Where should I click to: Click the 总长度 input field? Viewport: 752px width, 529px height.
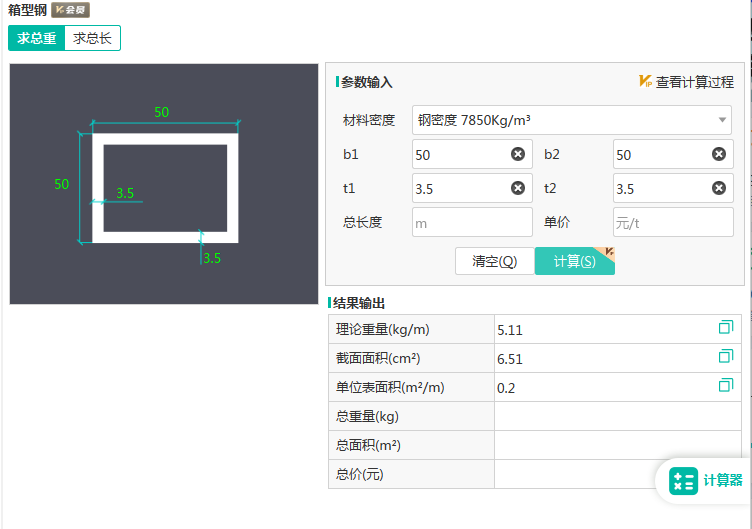coord(472,223)
